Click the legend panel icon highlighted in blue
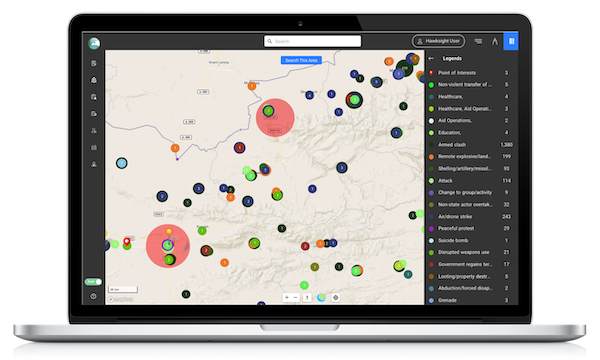 coord(511,41)
